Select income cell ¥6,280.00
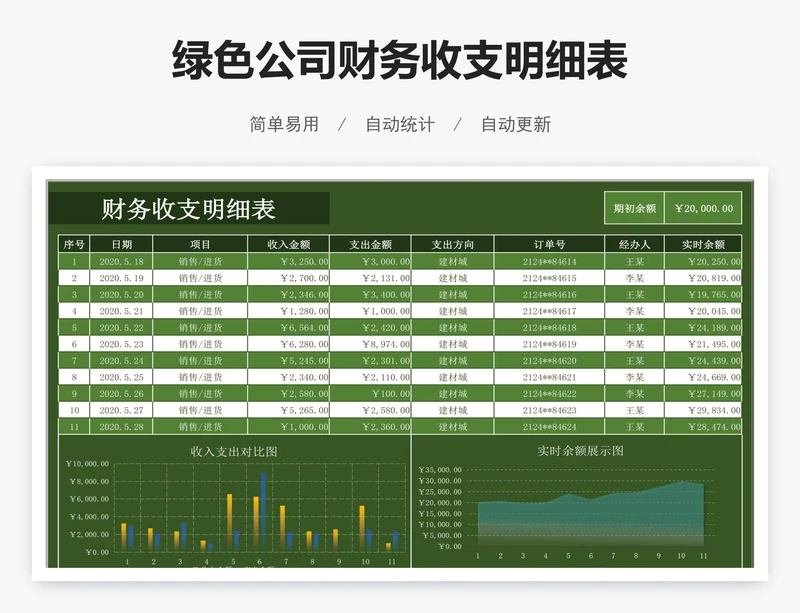 pyautogui.click(x=289, y=344)
